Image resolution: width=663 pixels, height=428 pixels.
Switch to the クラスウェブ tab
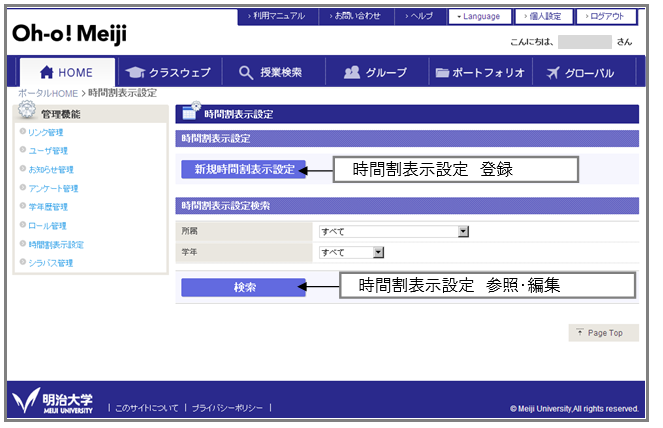point(168,72)
